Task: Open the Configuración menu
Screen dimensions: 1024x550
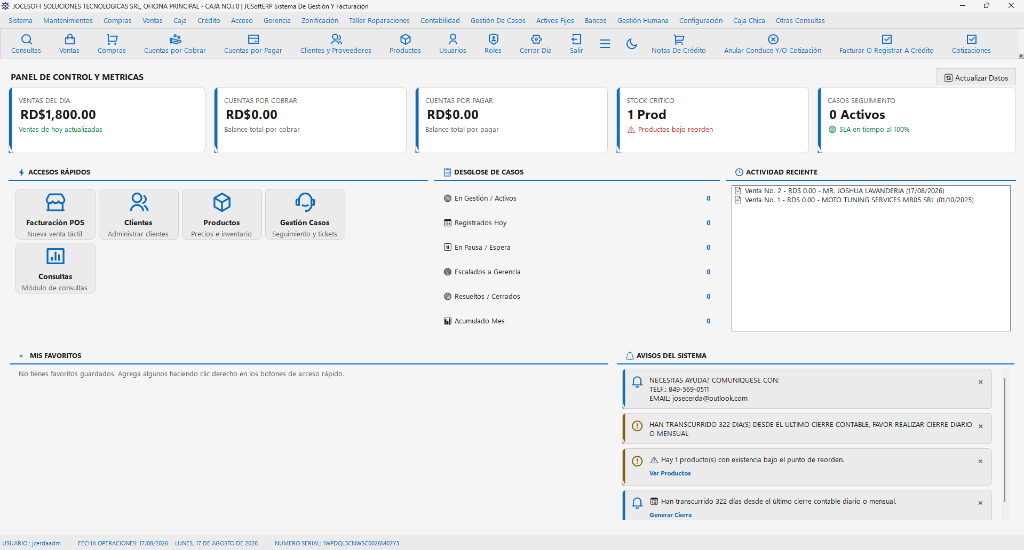Action: click(701, 20)
